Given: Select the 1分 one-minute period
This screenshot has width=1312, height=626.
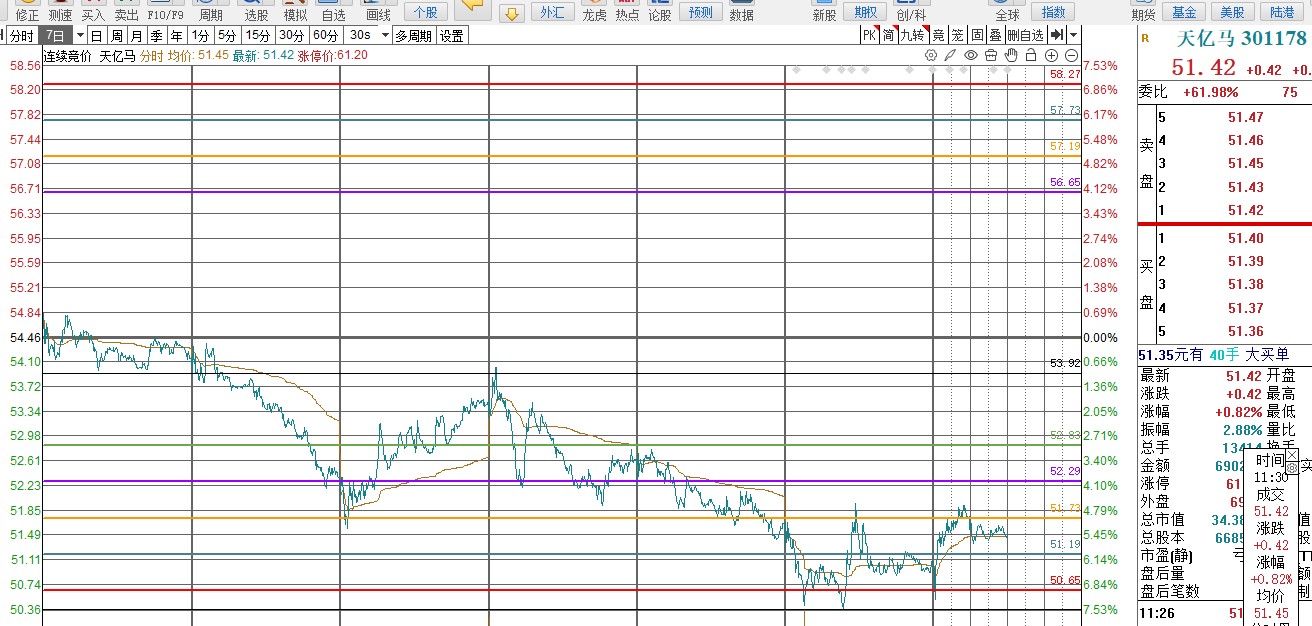Looking at the screenshot, I should pos(200,35).
